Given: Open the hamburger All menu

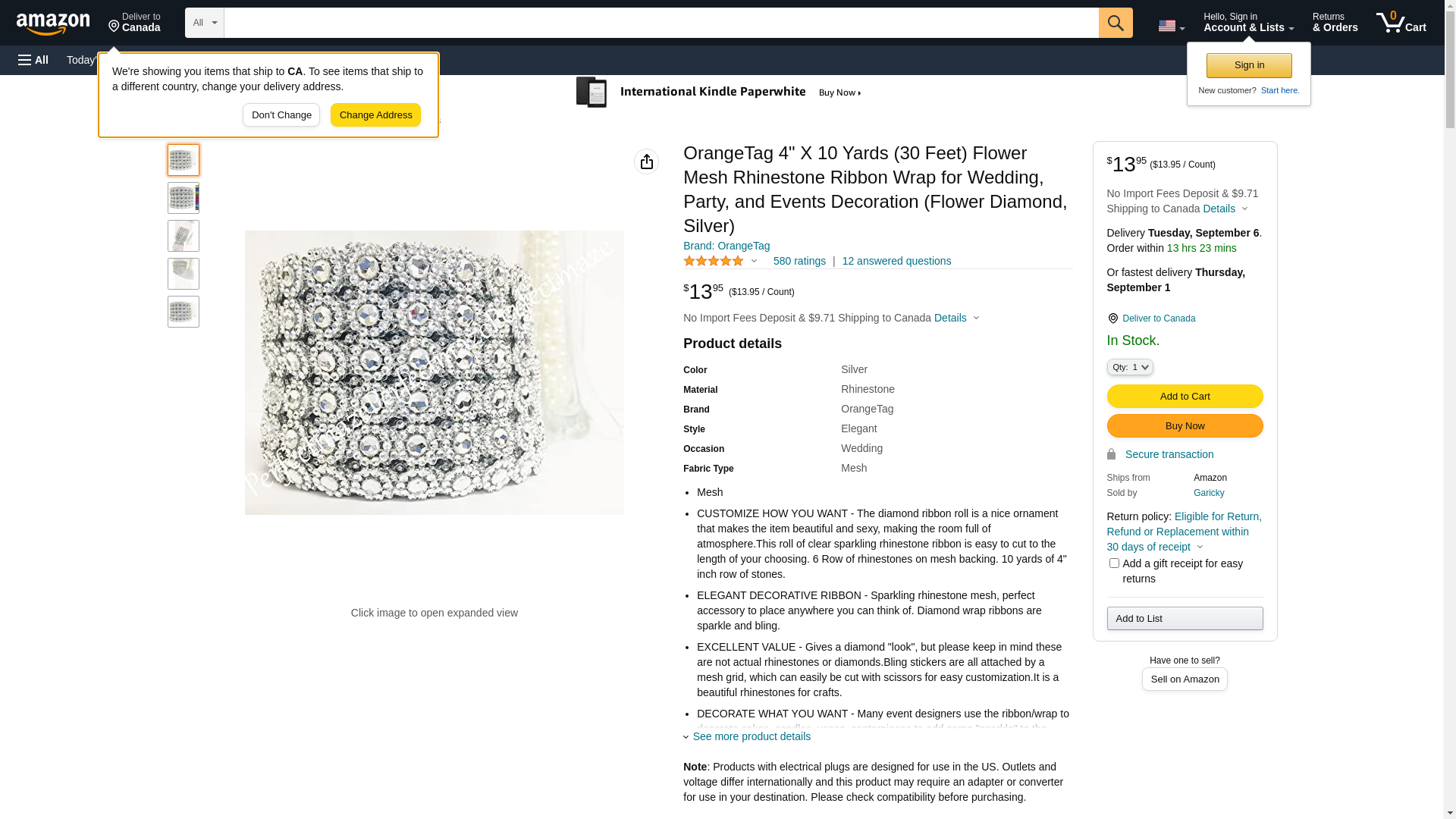Looking at the screenshot, I should coord(33,60).
